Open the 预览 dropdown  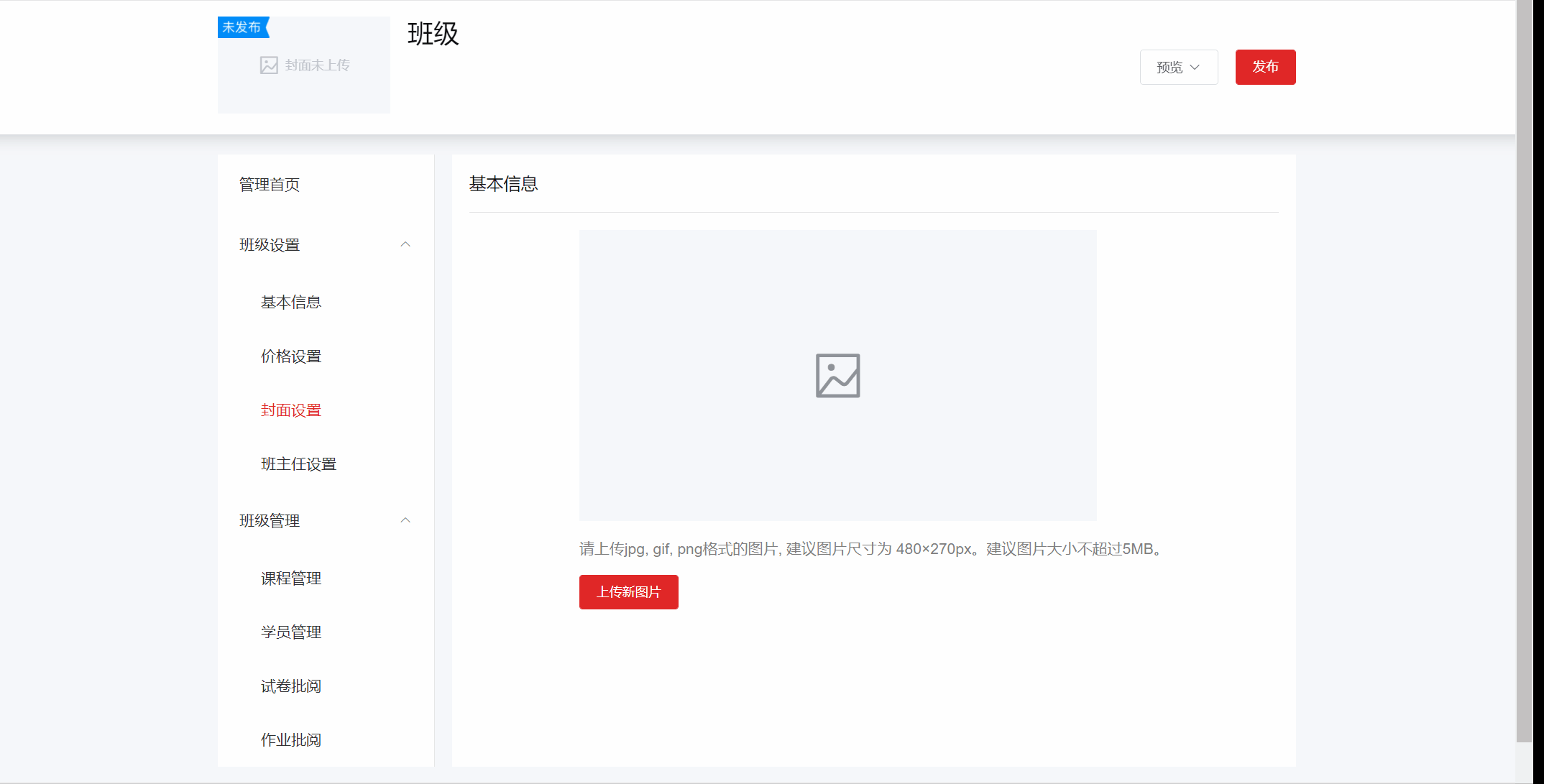tap(1178, 67)
